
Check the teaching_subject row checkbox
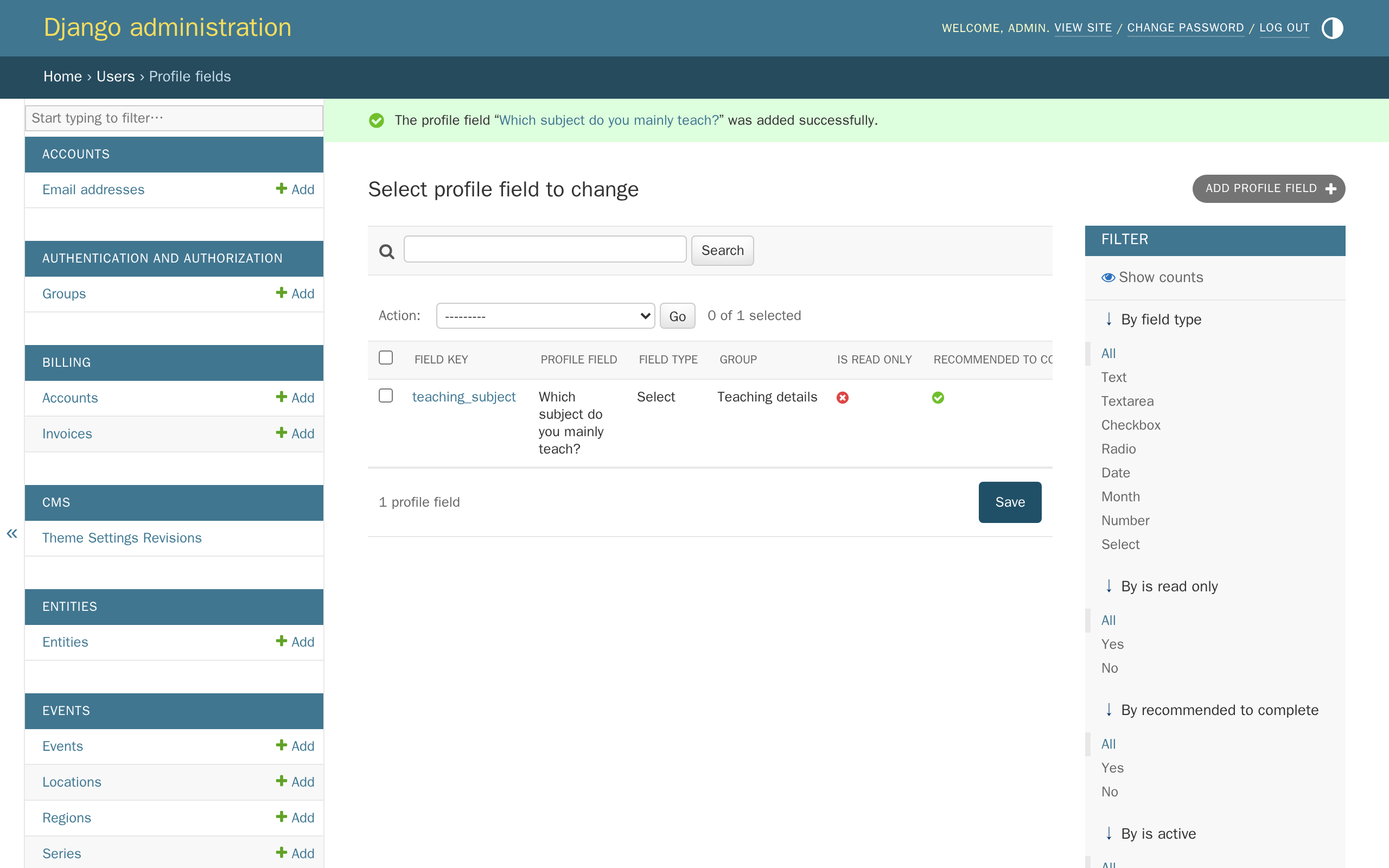click(x=386, y=395)
